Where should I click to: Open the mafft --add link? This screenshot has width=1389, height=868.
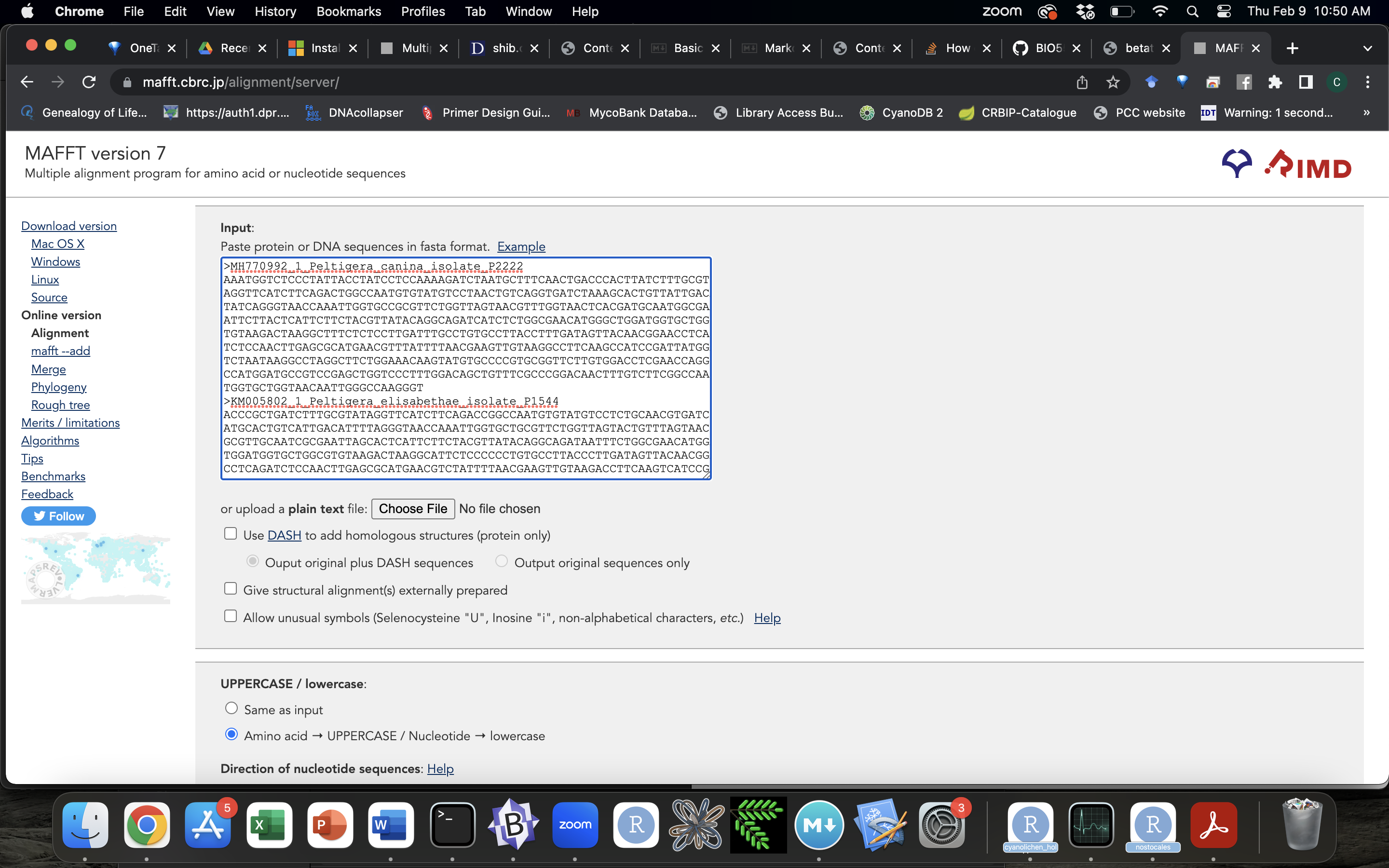(60, 351)
